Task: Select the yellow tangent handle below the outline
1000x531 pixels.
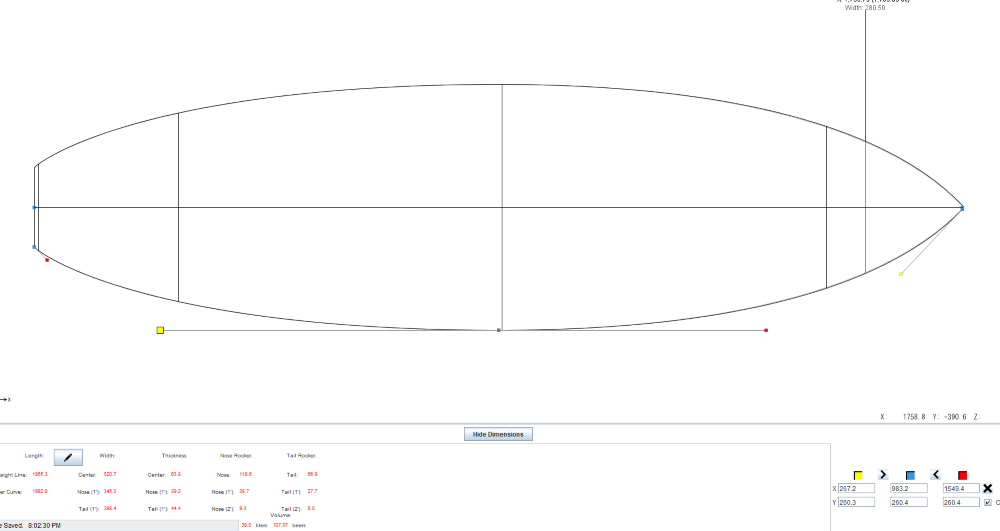Action: coord(160,330)
